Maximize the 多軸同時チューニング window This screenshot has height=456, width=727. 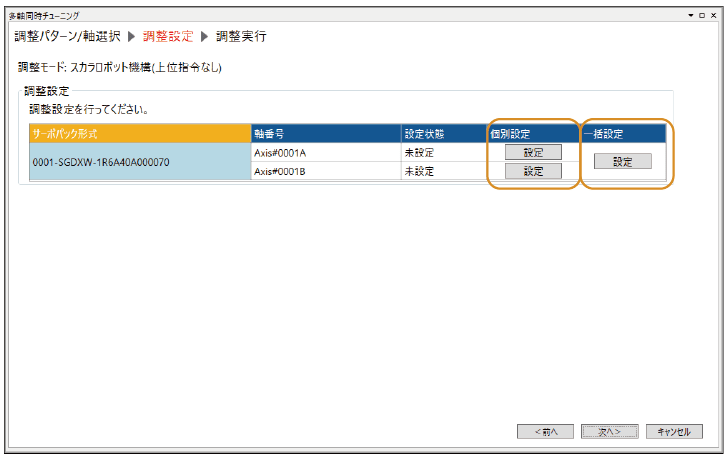(x=702, y=16)
